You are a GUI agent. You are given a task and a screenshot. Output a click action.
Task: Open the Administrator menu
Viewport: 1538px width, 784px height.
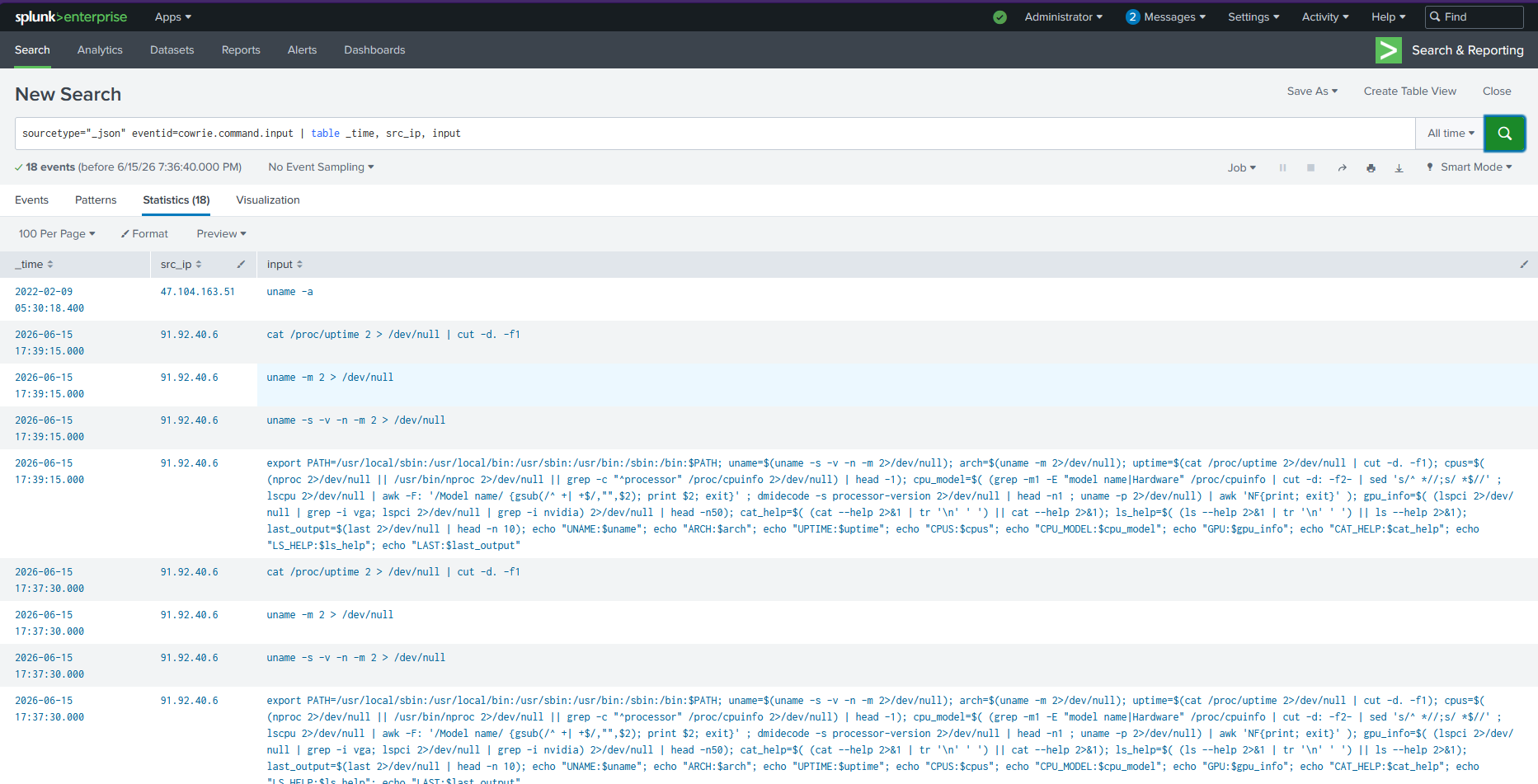pos(1063,17)
